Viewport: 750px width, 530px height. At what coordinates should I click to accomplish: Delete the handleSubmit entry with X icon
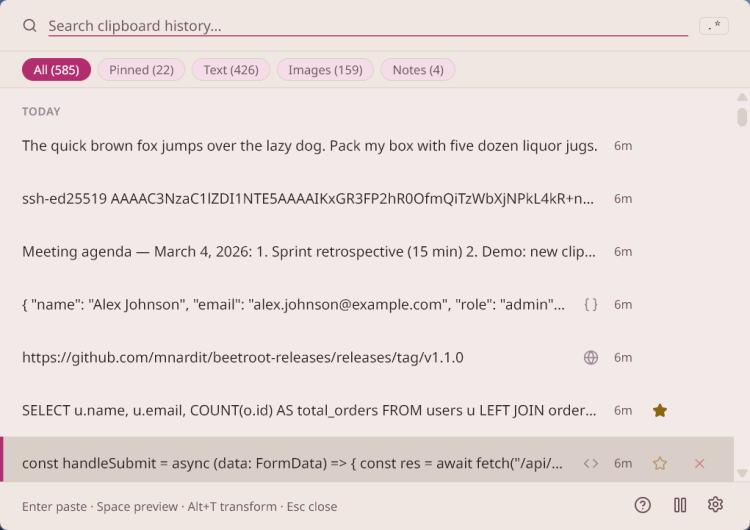pyautogui.click(x=699, y=463)
